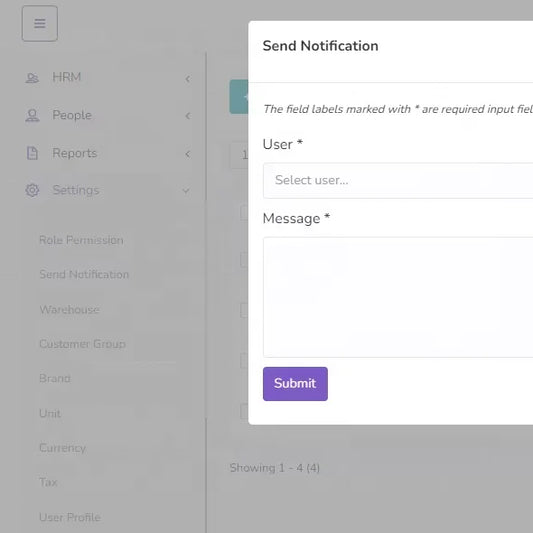Focus the Message text area
The image size is (533, 533).
click(x=398, y=297)
